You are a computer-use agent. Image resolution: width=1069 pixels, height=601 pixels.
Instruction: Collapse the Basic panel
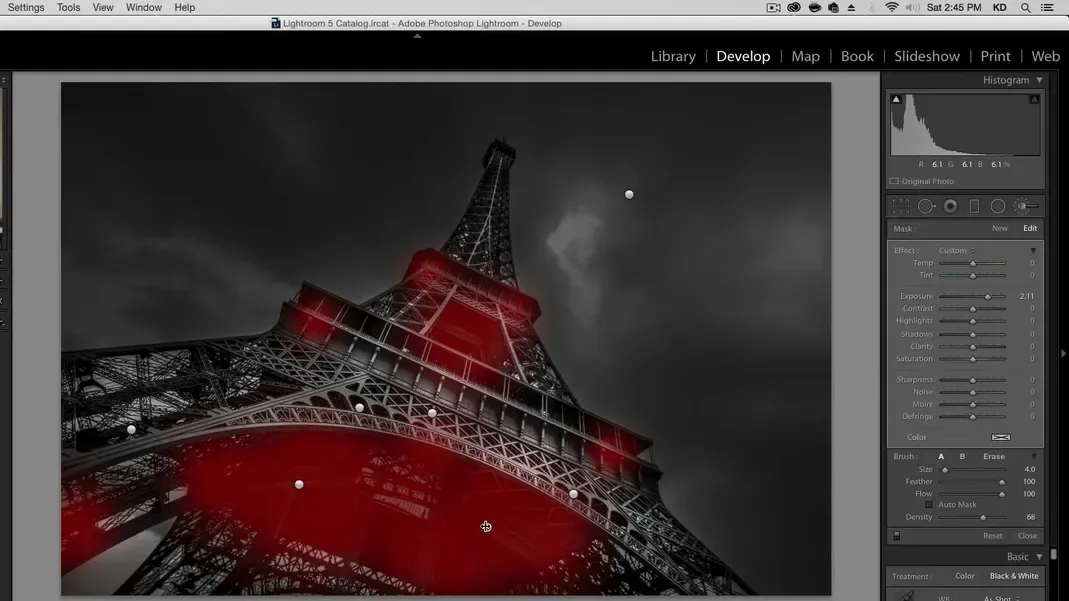tap(1039, 557)
